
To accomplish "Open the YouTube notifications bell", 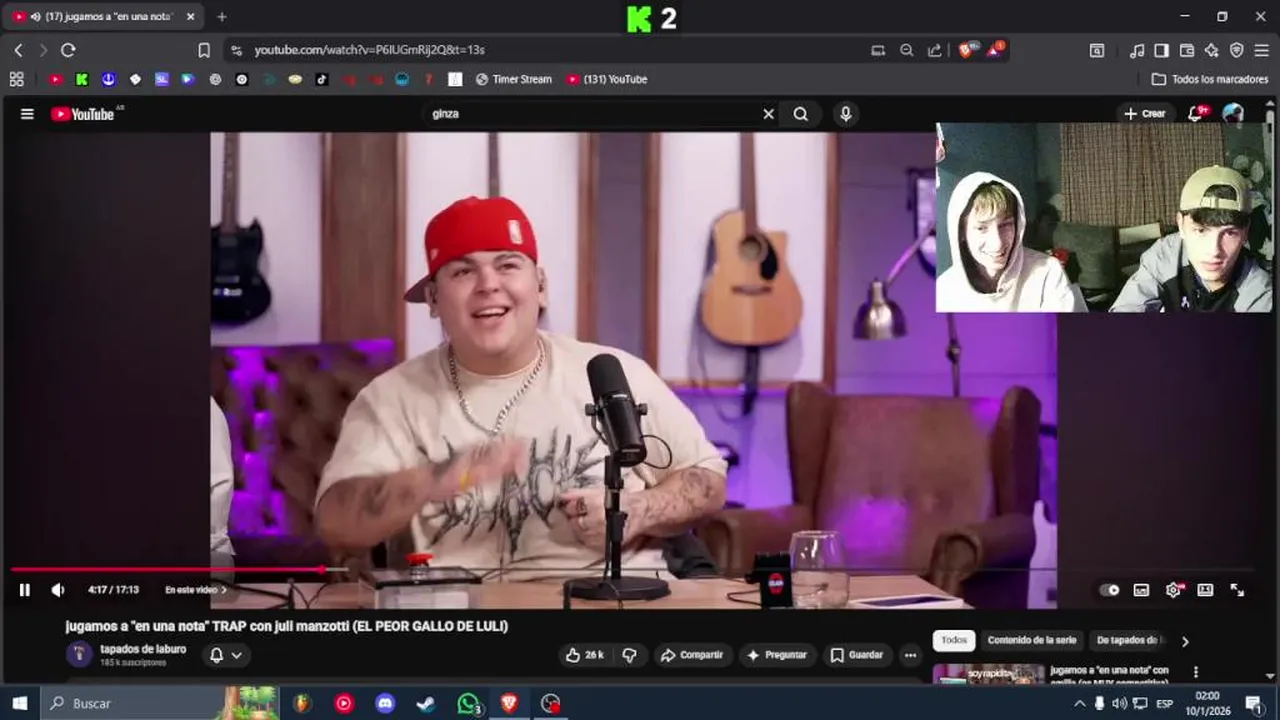I will coord(1196,114).
